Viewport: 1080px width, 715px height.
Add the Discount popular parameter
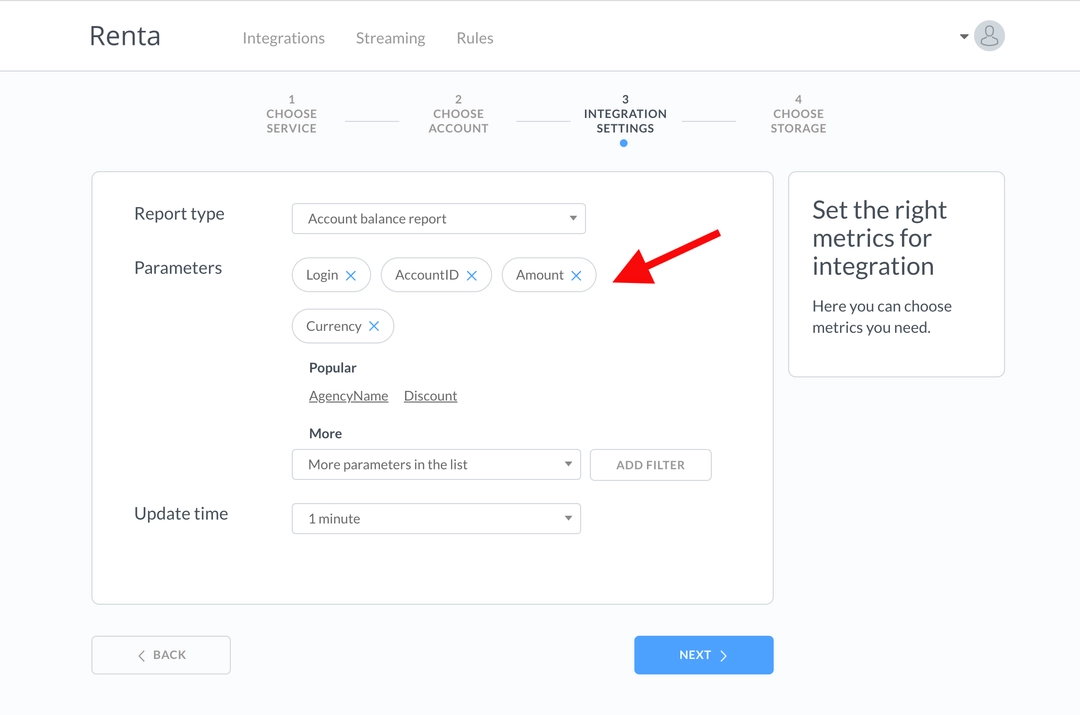coord(430,396)
